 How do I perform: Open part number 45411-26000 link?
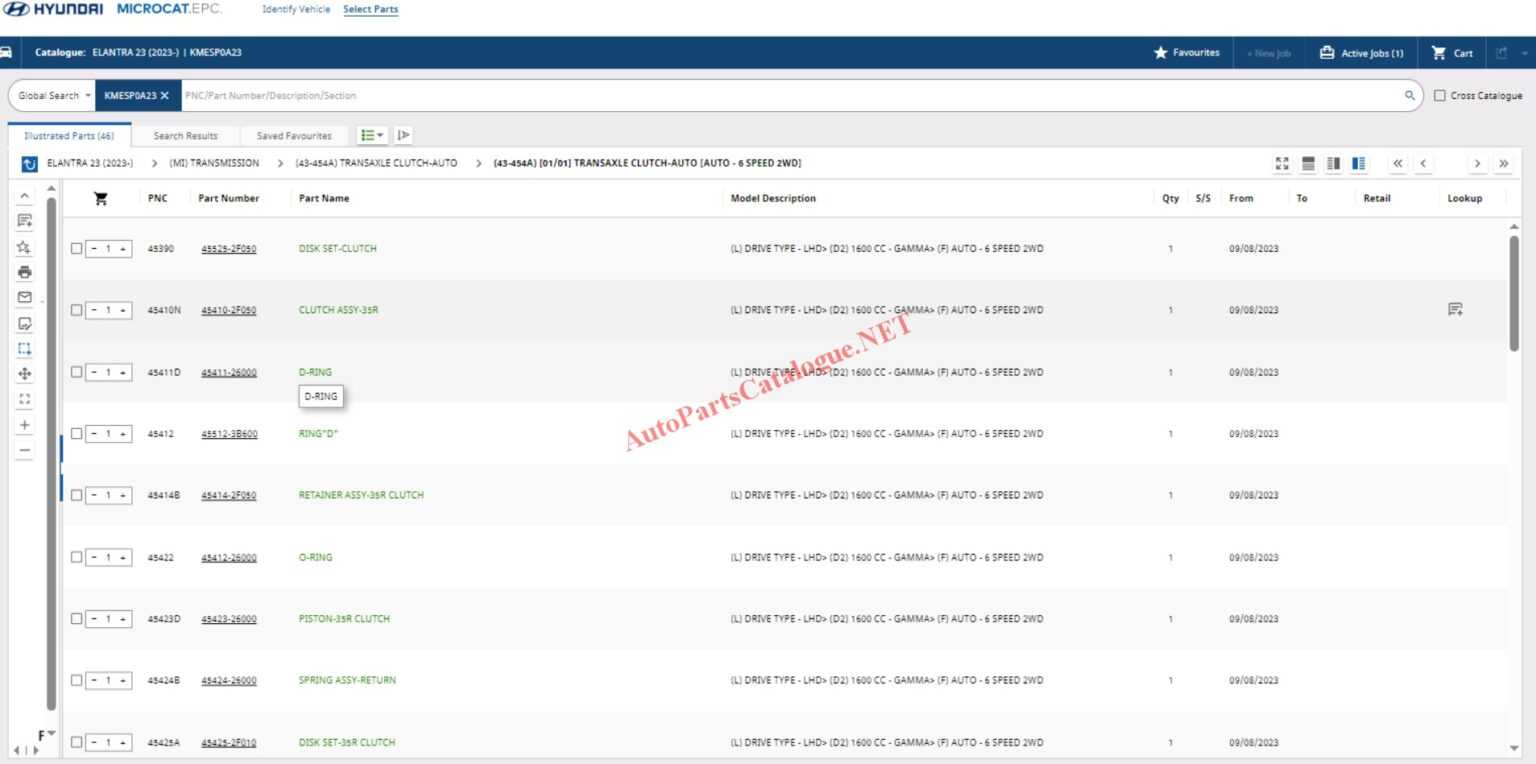tap(229, 371)
